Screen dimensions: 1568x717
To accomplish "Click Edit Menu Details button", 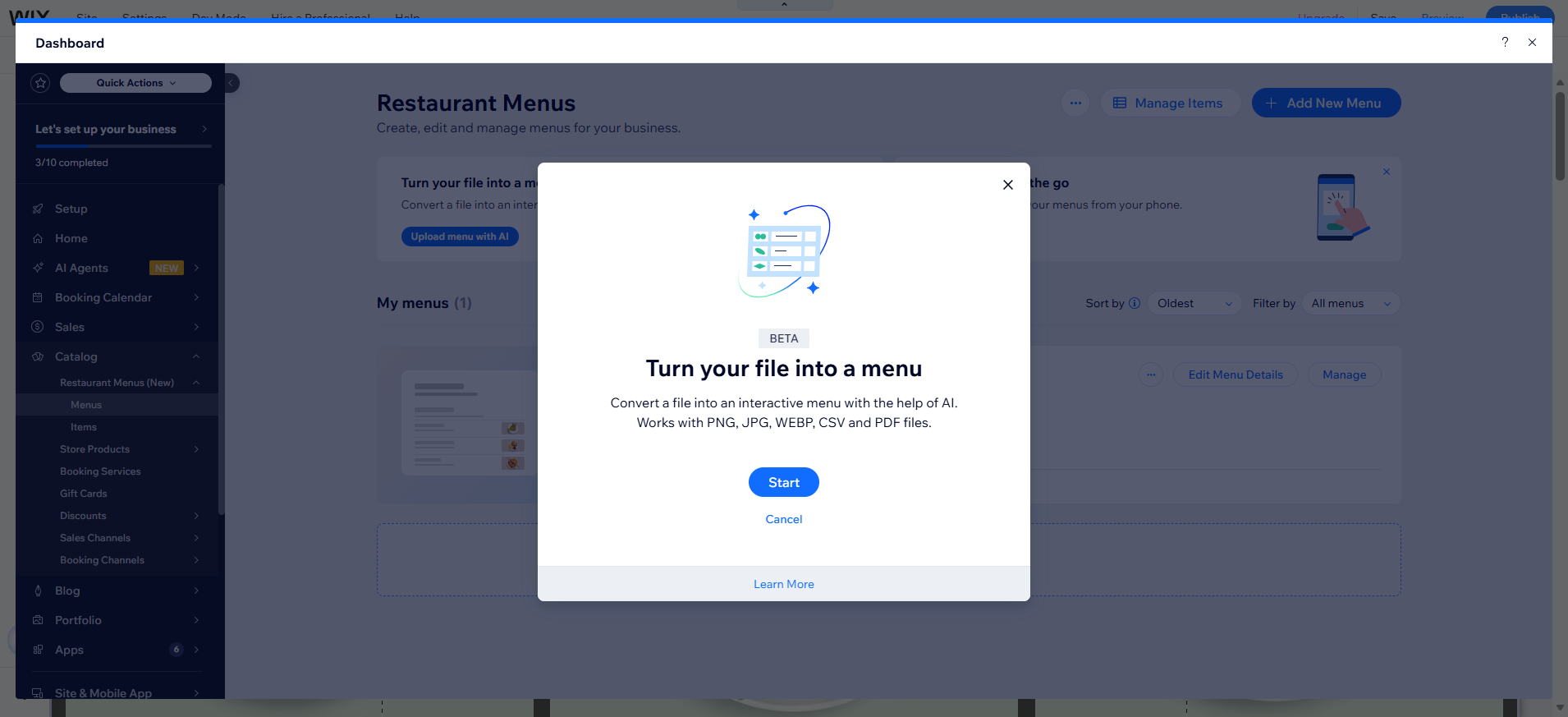I will pyautogui.click(x=1236, y=375).
